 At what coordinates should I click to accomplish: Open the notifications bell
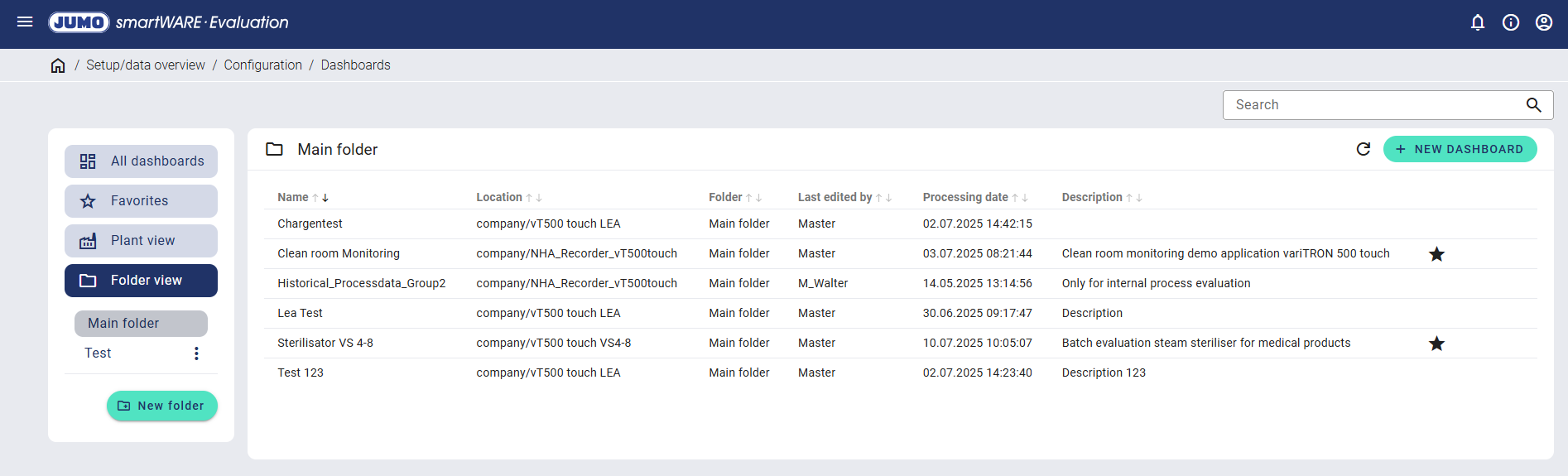(x=1478, y=22)
